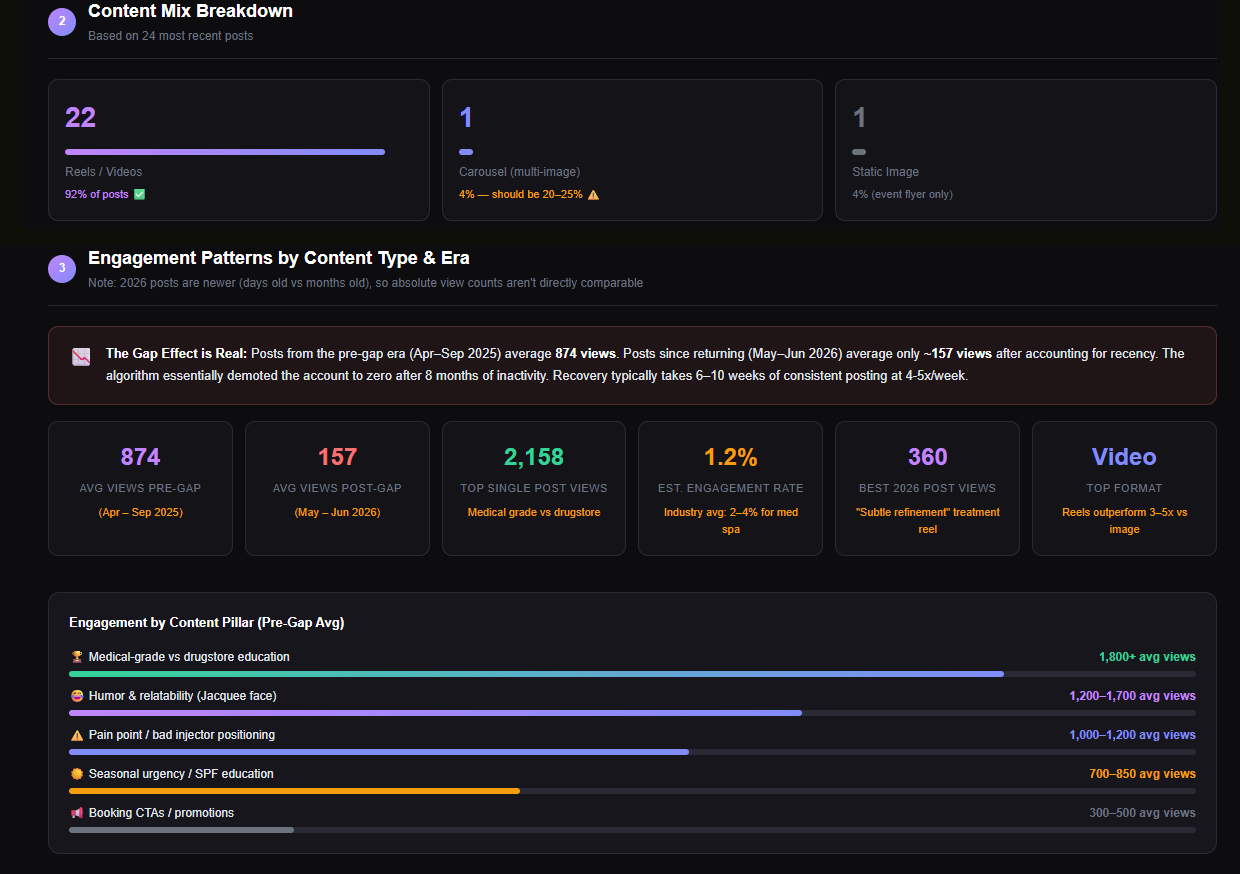This screenshot has width=1240, height=874.
Task: Click the '157' avg views post-gap value
Action: pos(337,457)
